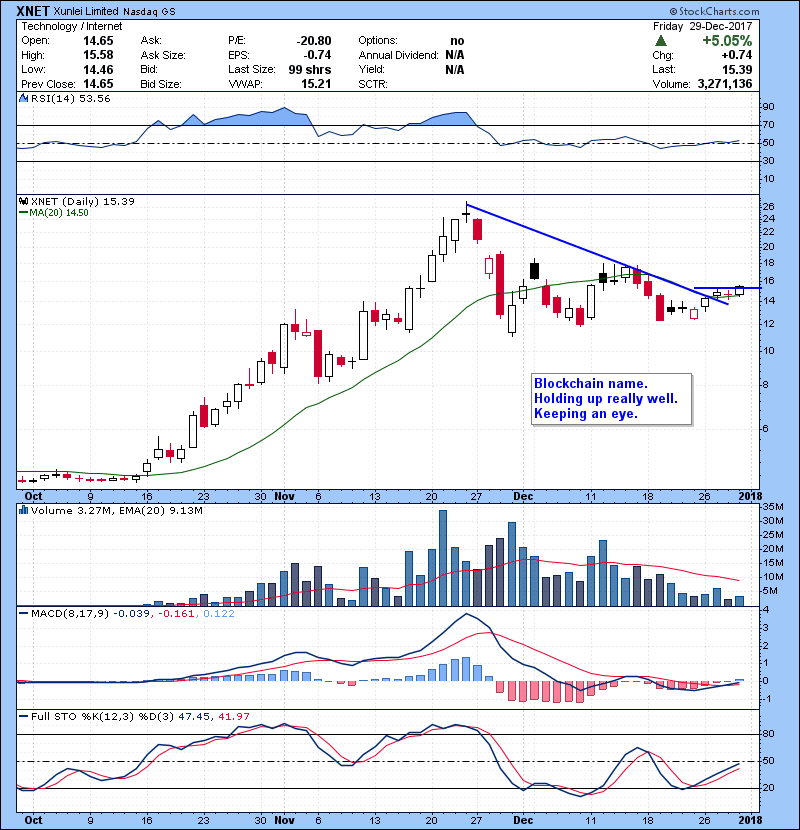
Task: Click the Open value 14.65
Action: (98, 41)
